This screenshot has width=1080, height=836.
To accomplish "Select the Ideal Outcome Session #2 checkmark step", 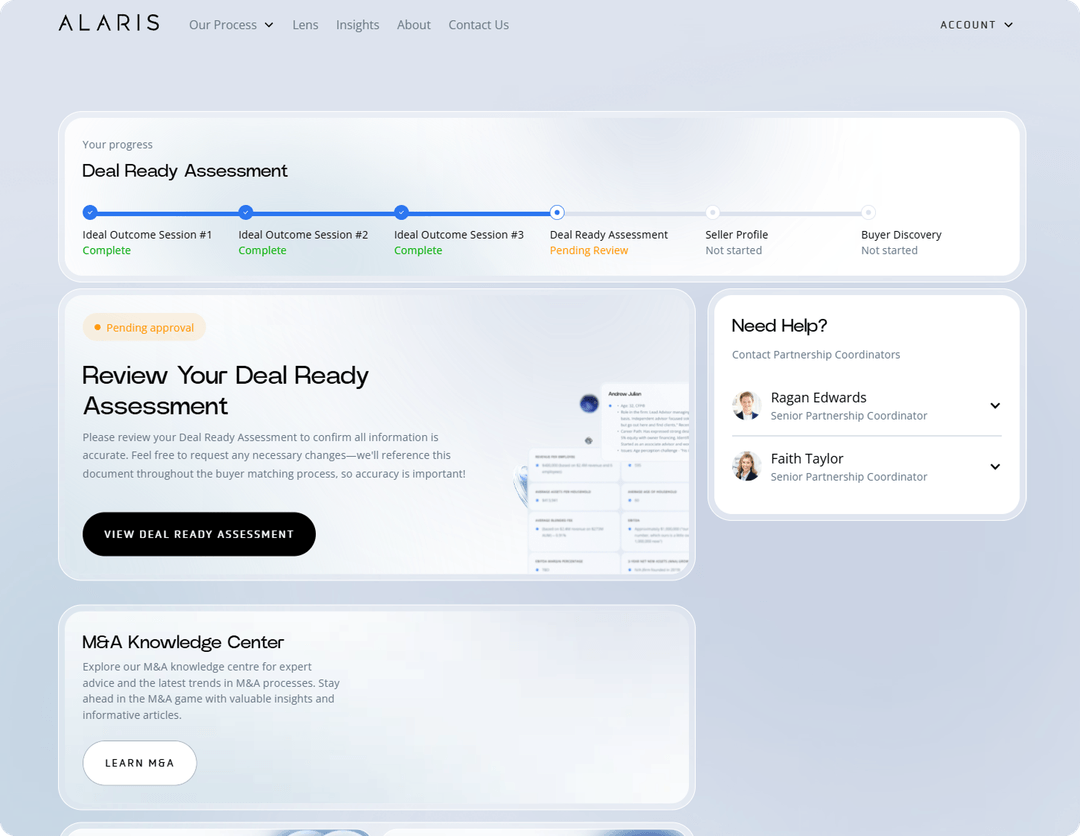I will (246, 212).
